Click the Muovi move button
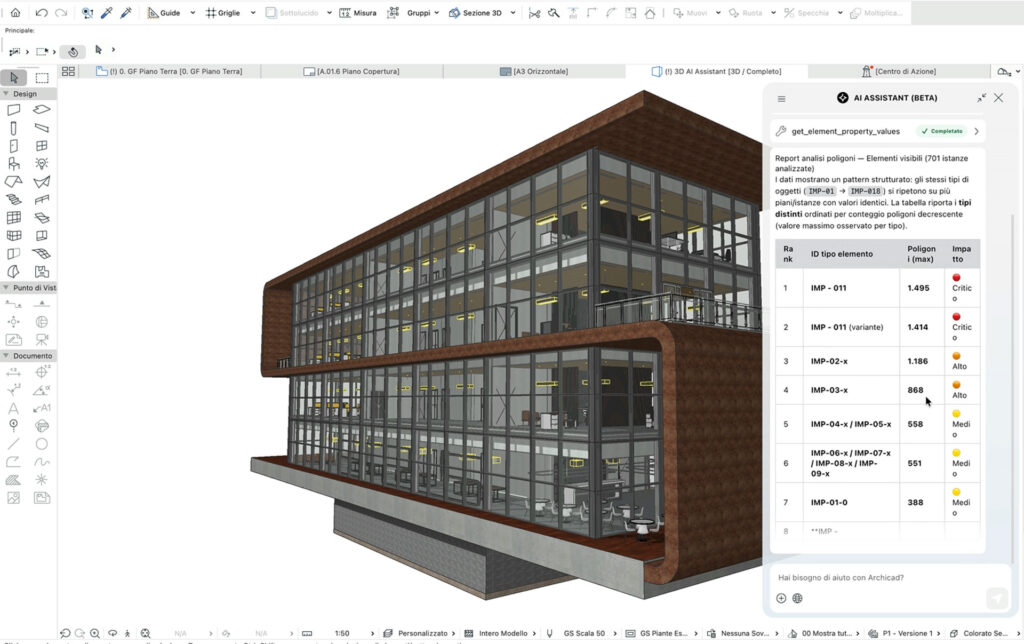1024x644 pixels. [x=690, y=12]
